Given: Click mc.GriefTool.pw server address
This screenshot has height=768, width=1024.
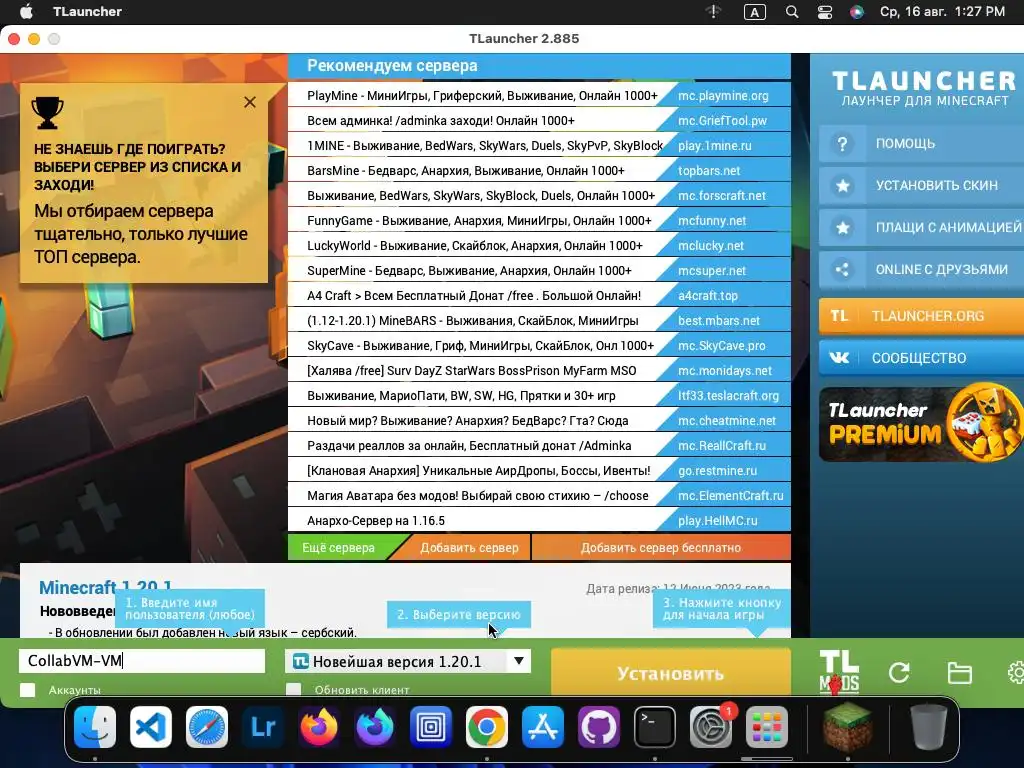Looking at the screenshot, I should pos(722,120).
